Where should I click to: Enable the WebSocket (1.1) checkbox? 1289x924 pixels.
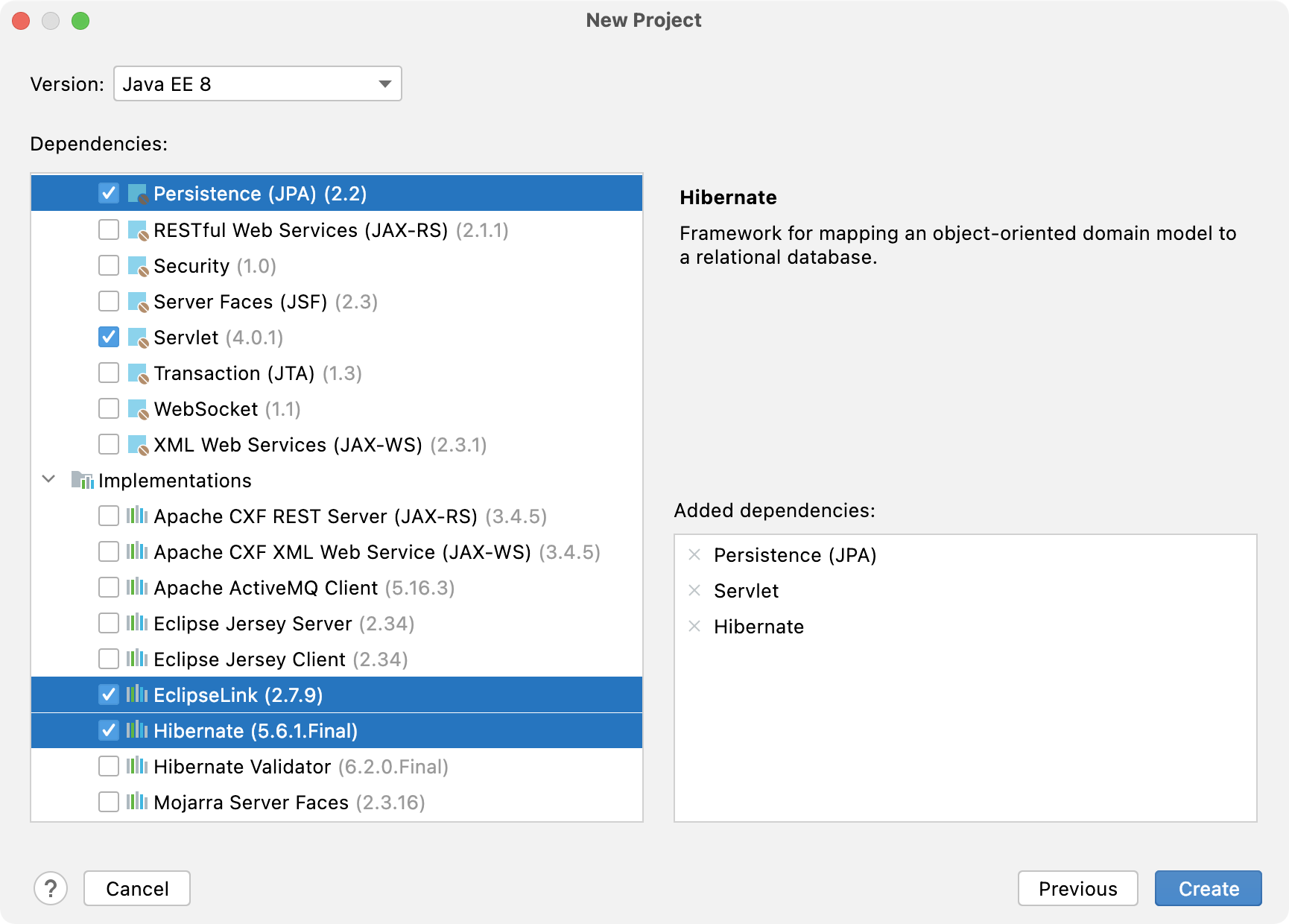point(109,408)
